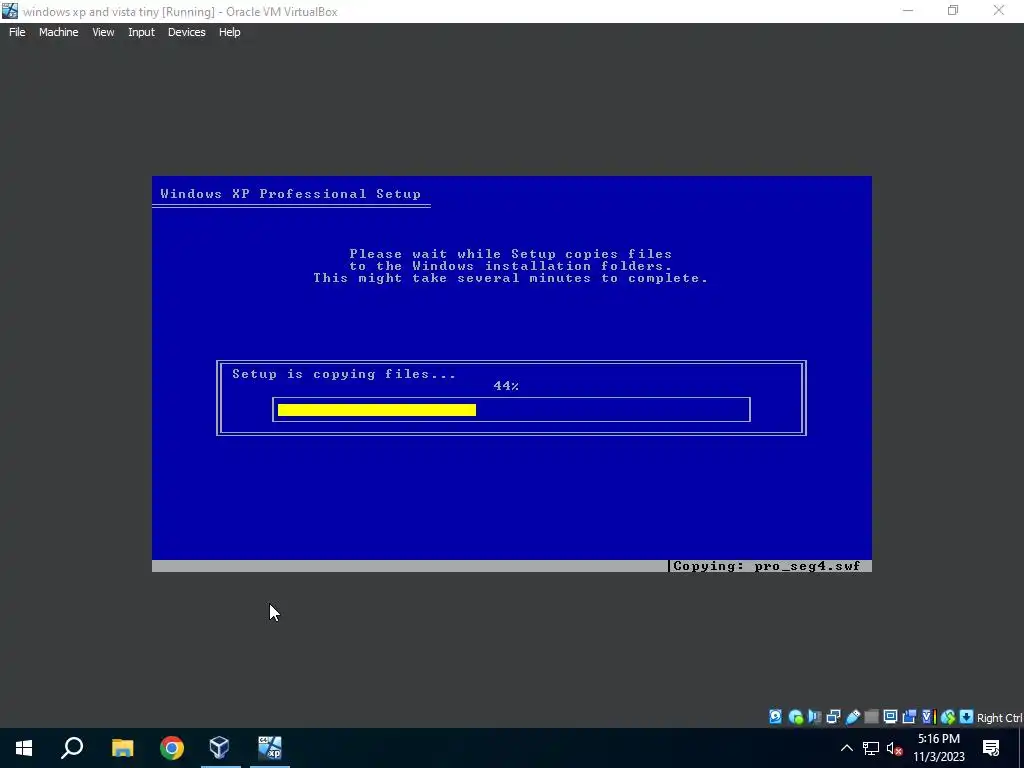The width and height of the screenshot is (1024, 768).
Task: Click the VirtualBox window title icon
Action: pos(10,11)
